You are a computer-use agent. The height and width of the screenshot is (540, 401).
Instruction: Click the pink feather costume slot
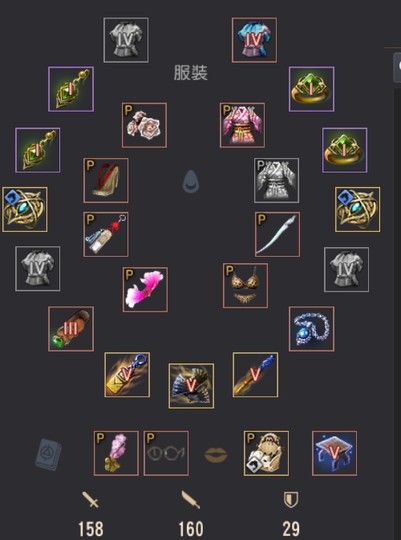(145, 289)
